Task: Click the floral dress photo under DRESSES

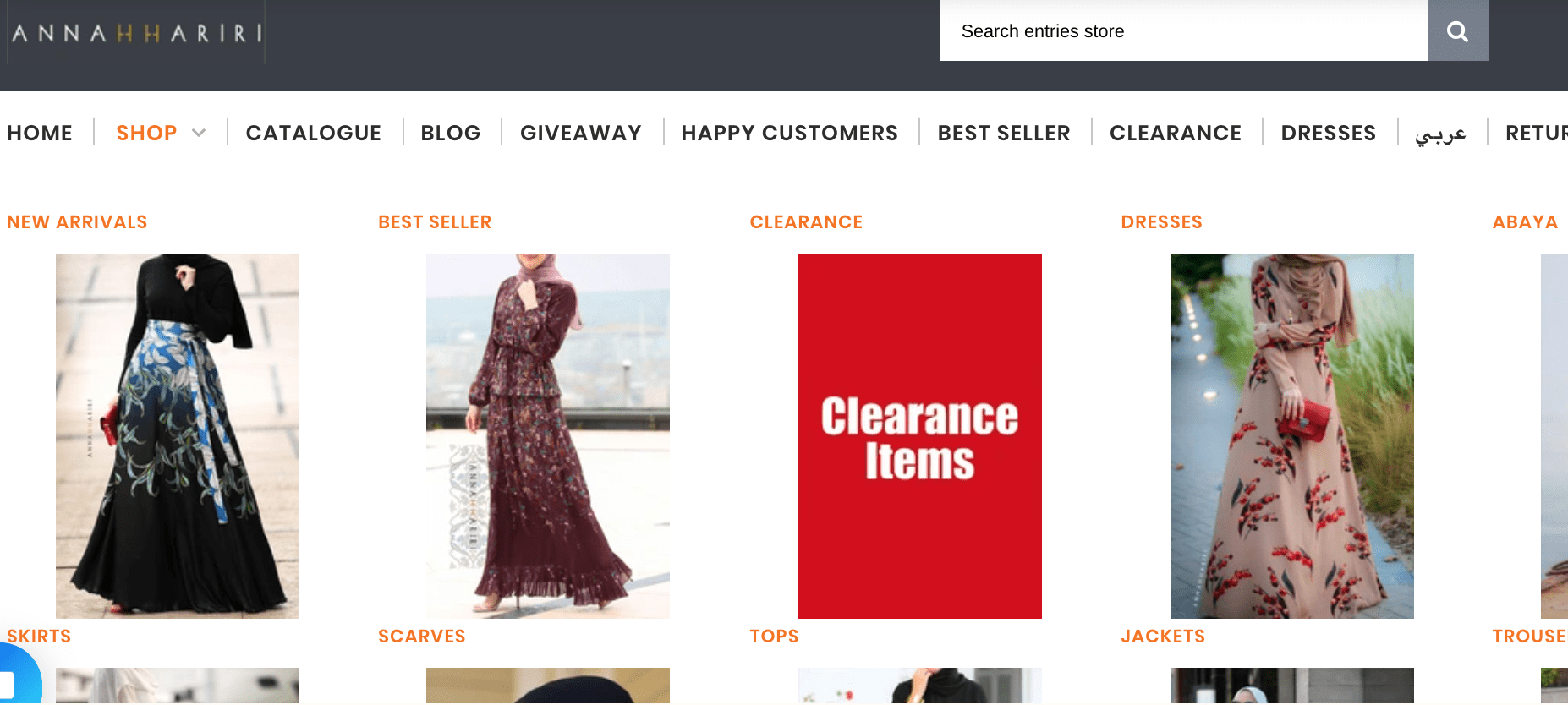Action: [x=1291, y=435]
